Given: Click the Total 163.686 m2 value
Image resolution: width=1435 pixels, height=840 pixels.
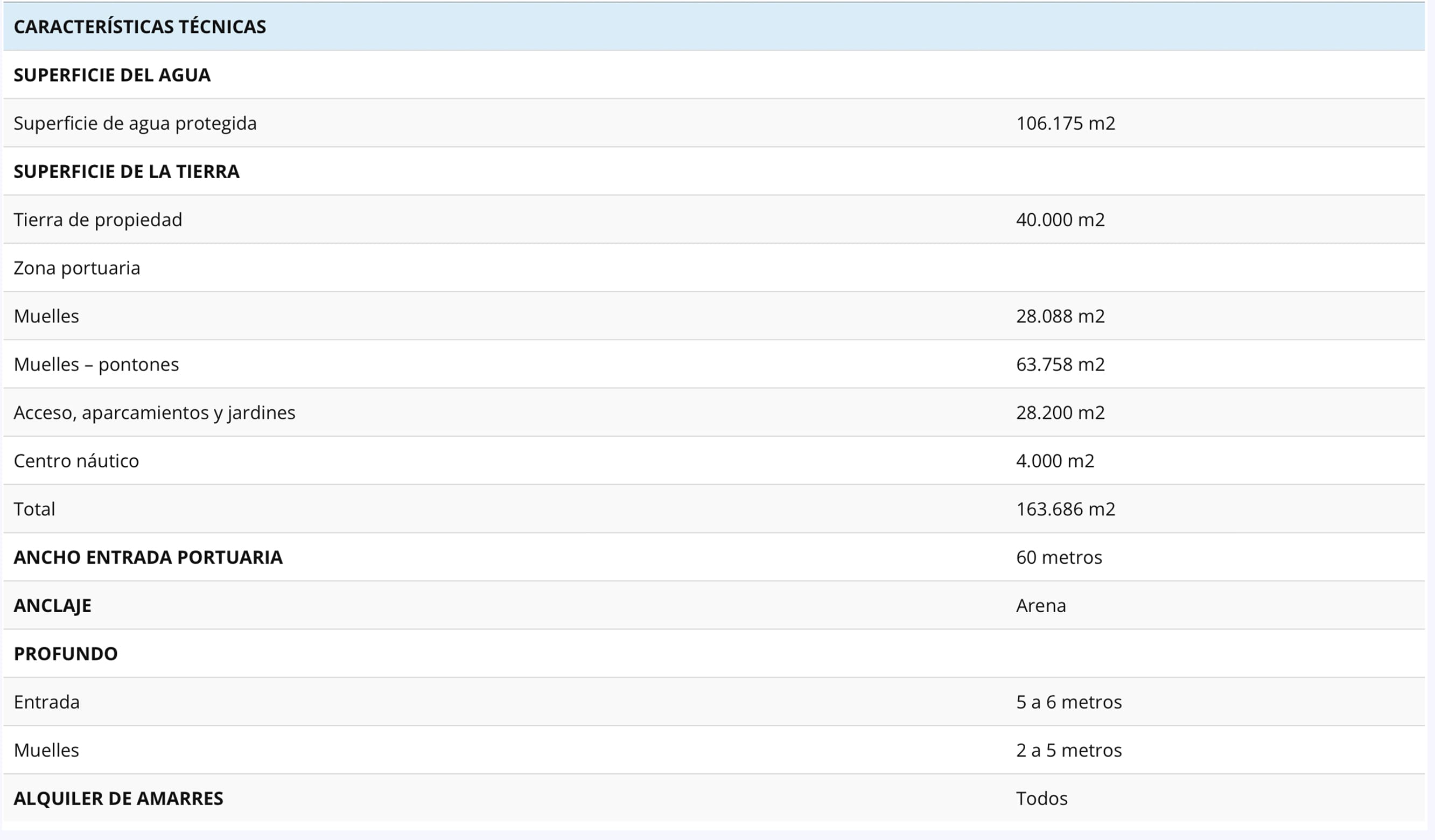Looking at the screenshot, I should [x=1065, y=509].
